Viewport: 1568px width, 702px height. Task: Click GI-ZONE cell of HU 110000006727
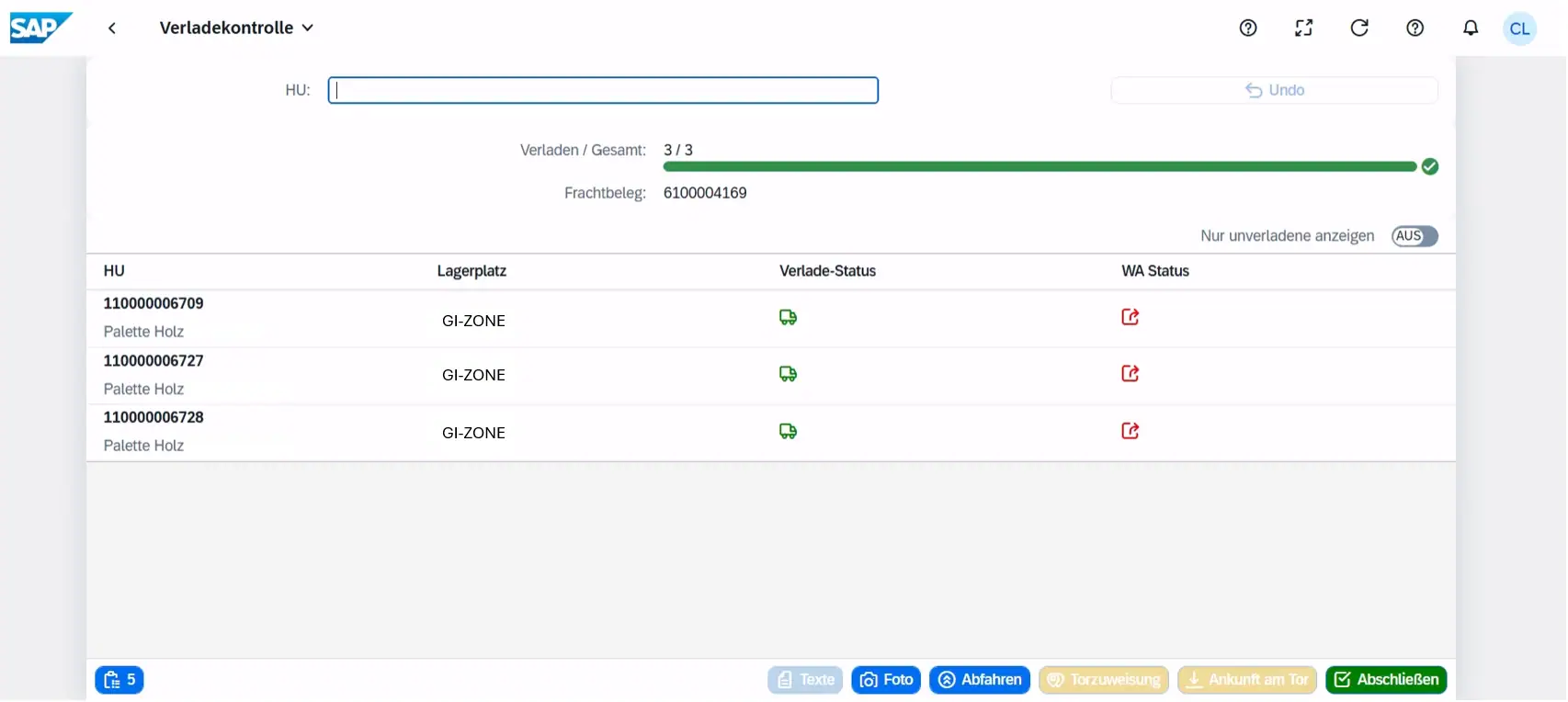click(x=473, y=375)
